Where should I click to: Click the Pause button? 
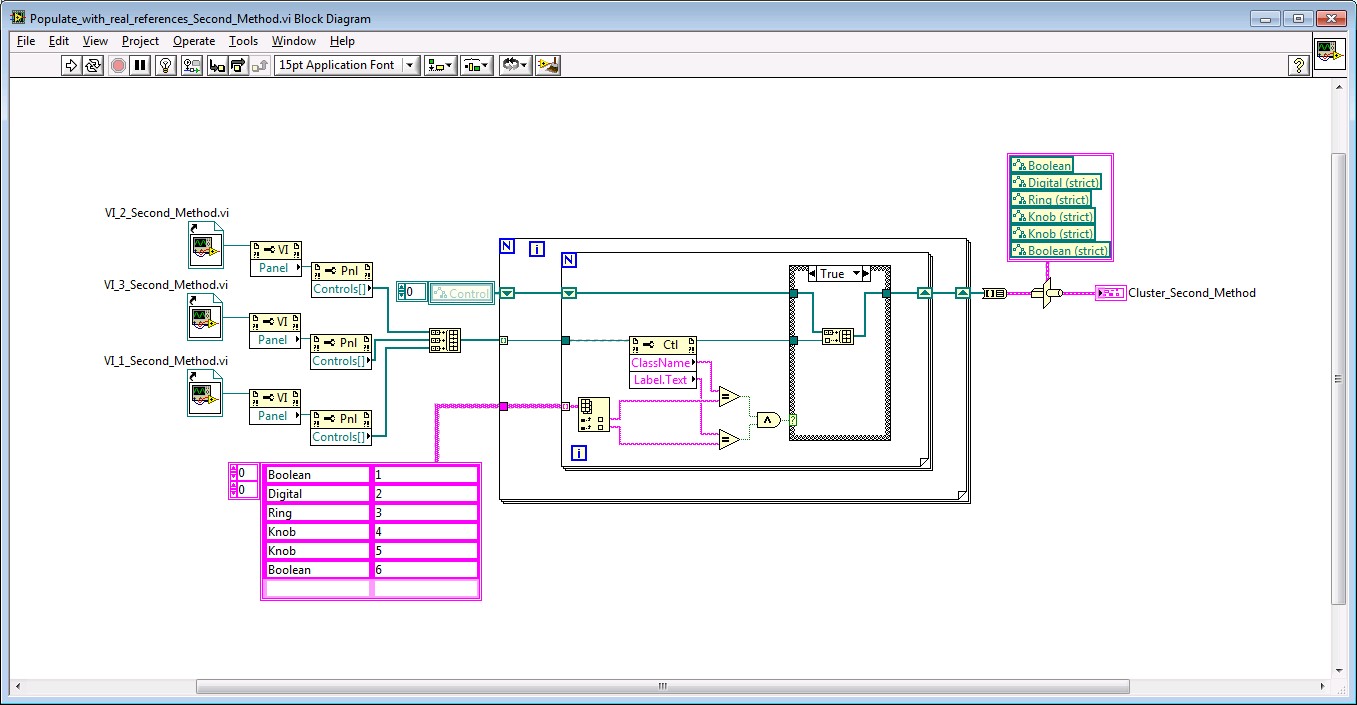(x=141, y=65)
